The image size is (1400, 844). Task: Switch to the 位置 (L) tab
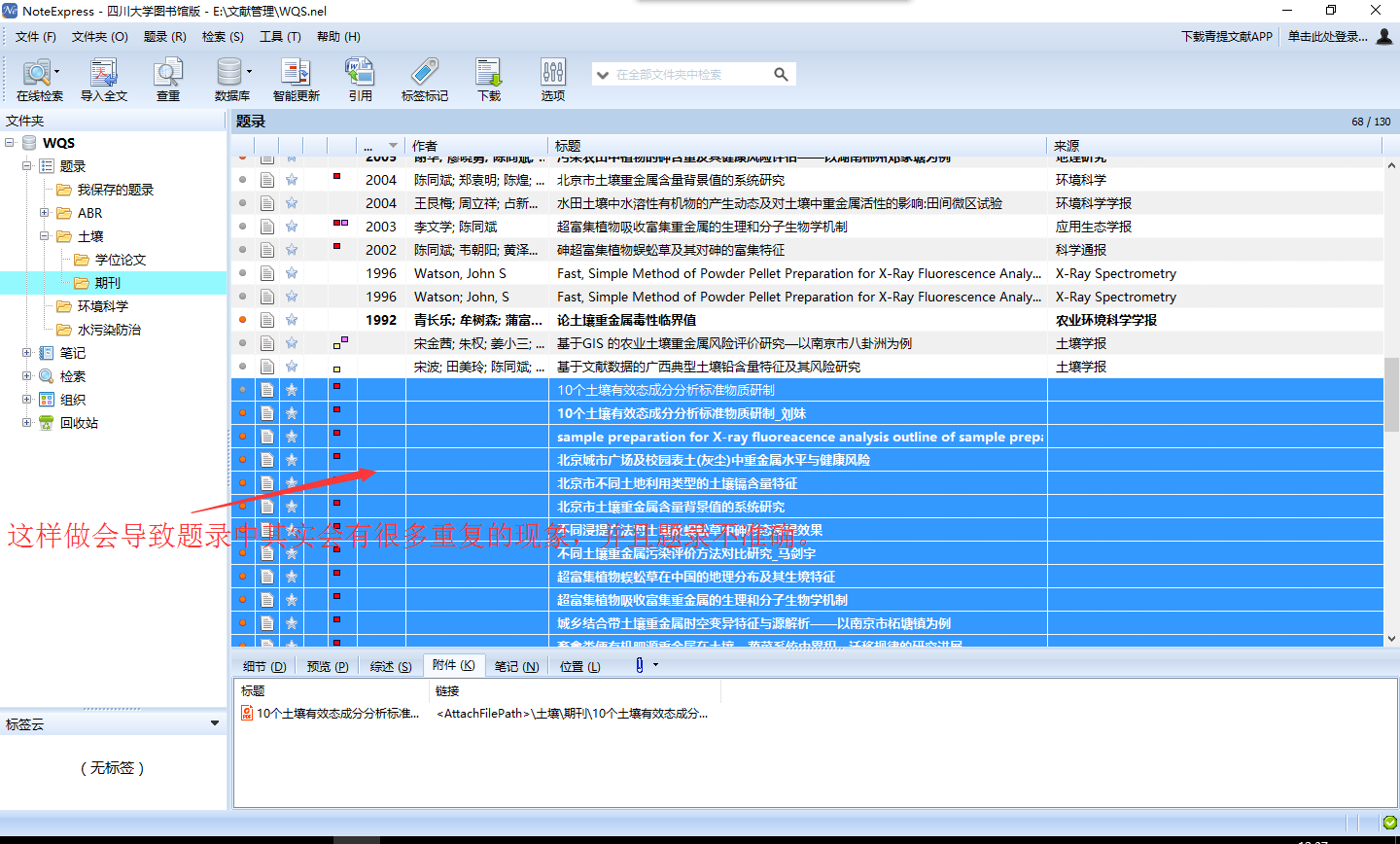click(580, 666)
